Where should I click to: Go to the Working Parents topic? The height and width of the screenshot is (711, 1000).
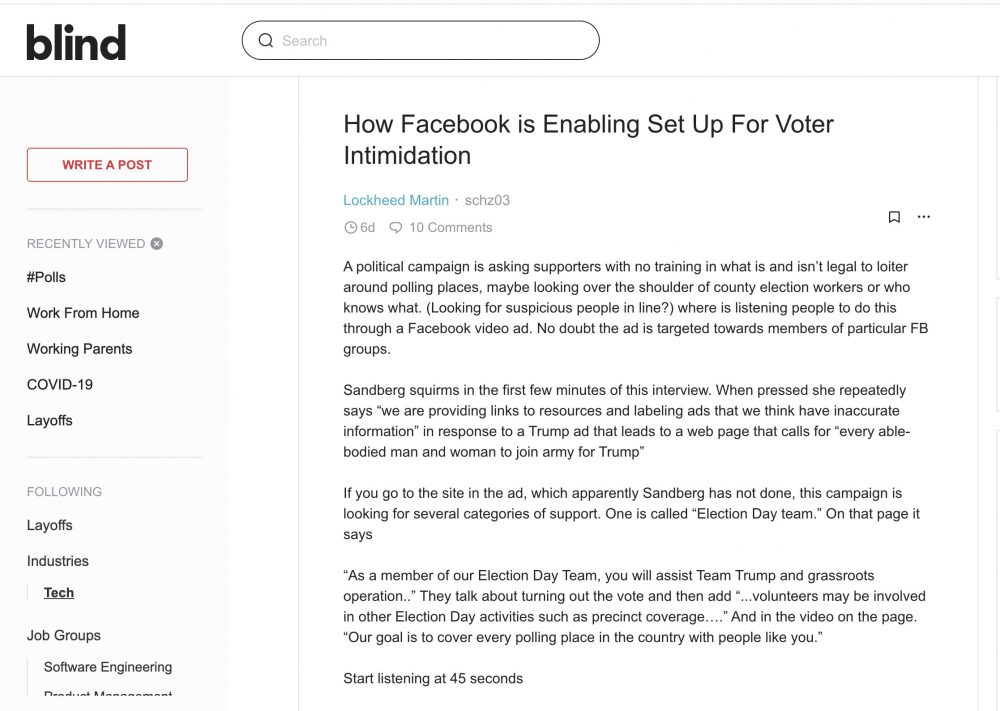pyautogui.click(x=80, y=349)
